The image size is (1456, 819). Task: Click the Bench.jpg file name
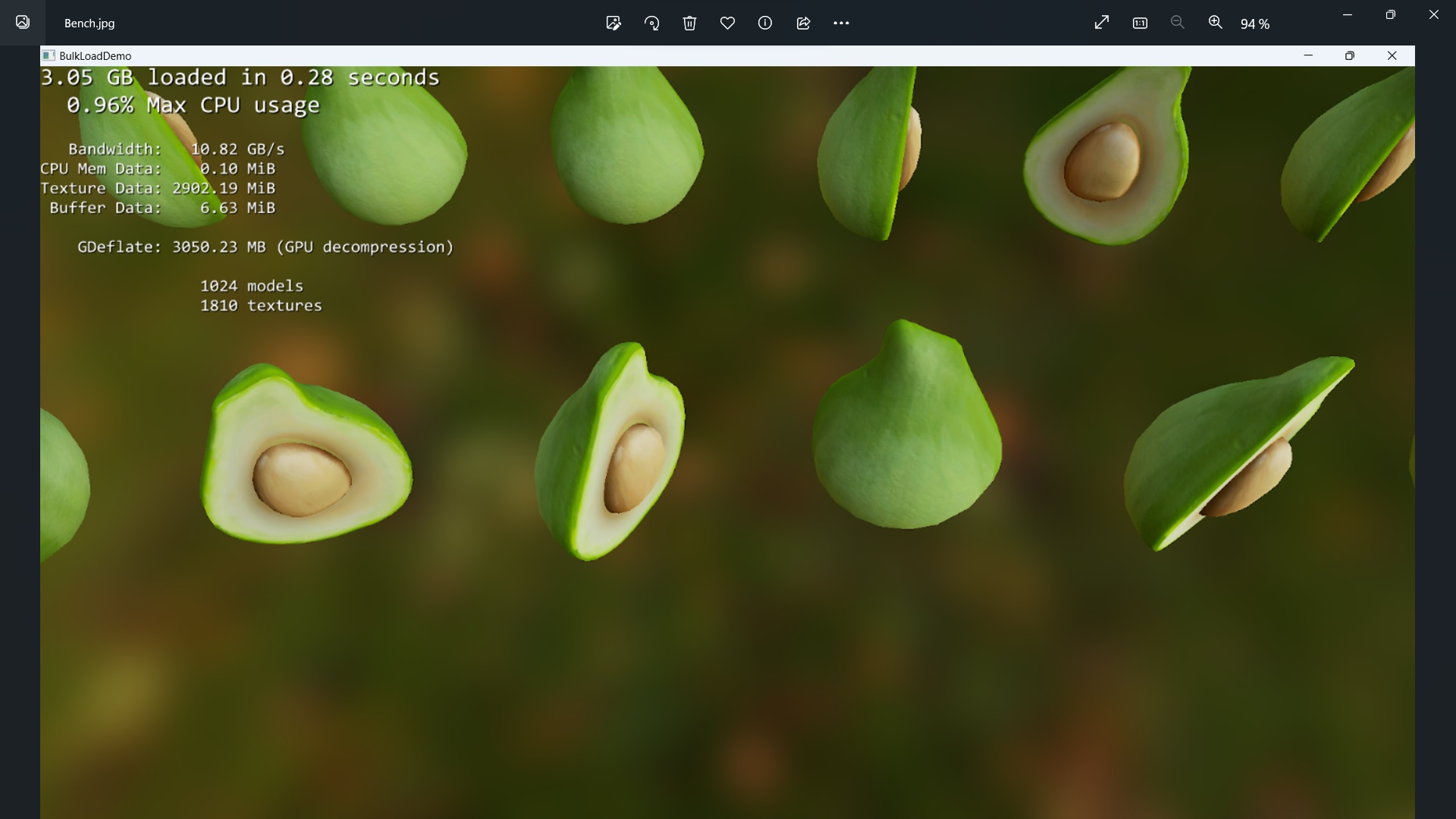pos(89,24)
